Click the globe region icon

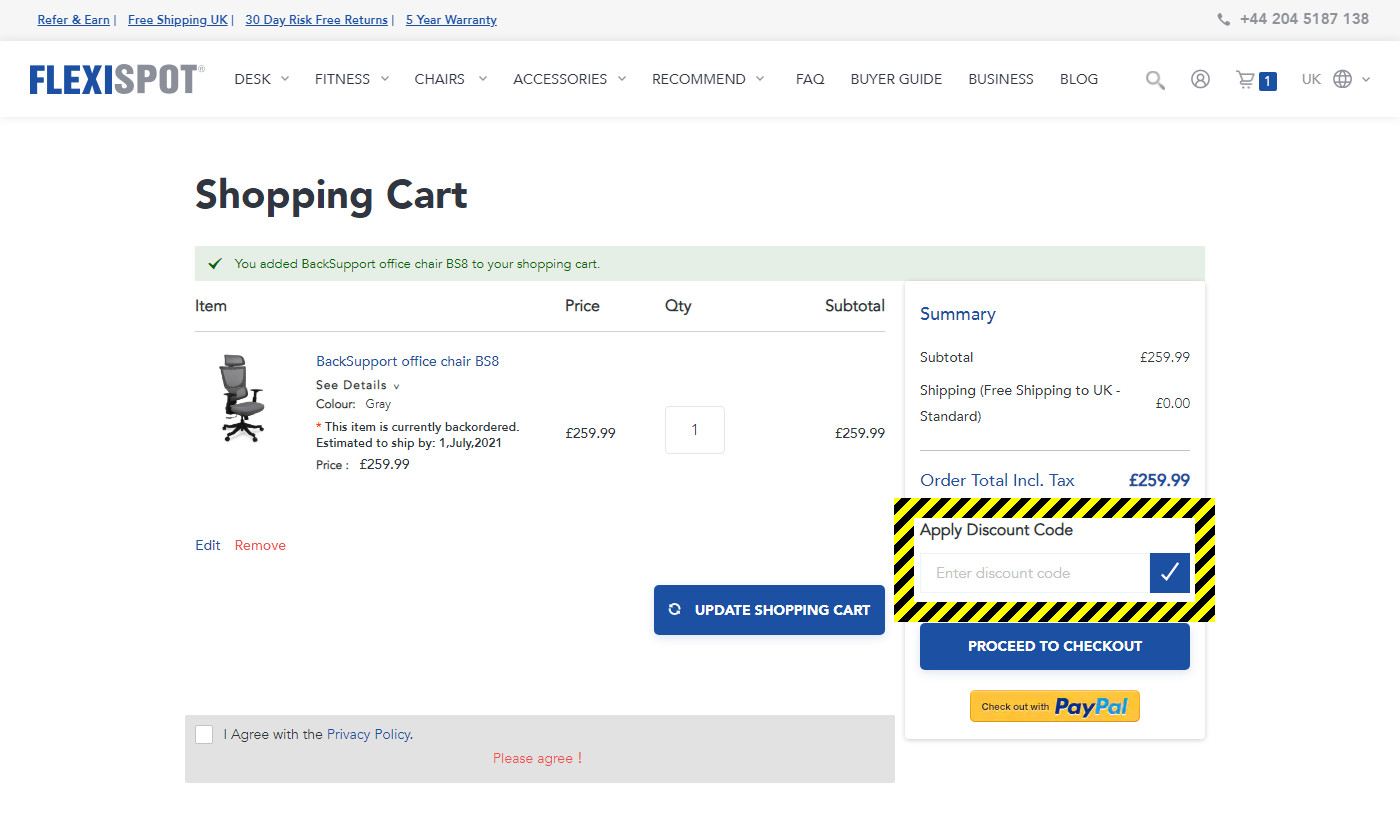[x=1342, y=79]
